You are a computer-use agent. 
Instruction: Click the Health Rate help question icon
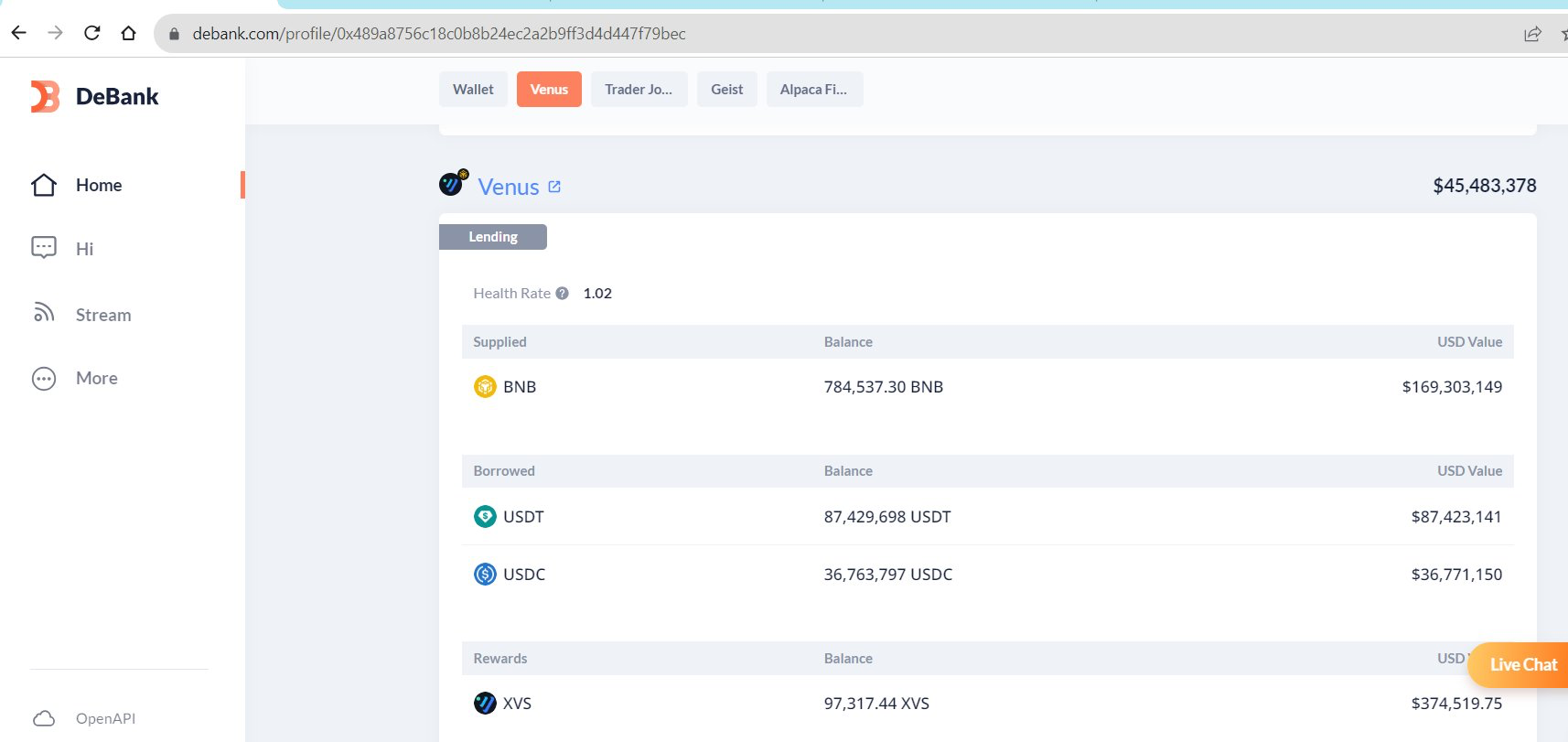pos(562,294)
